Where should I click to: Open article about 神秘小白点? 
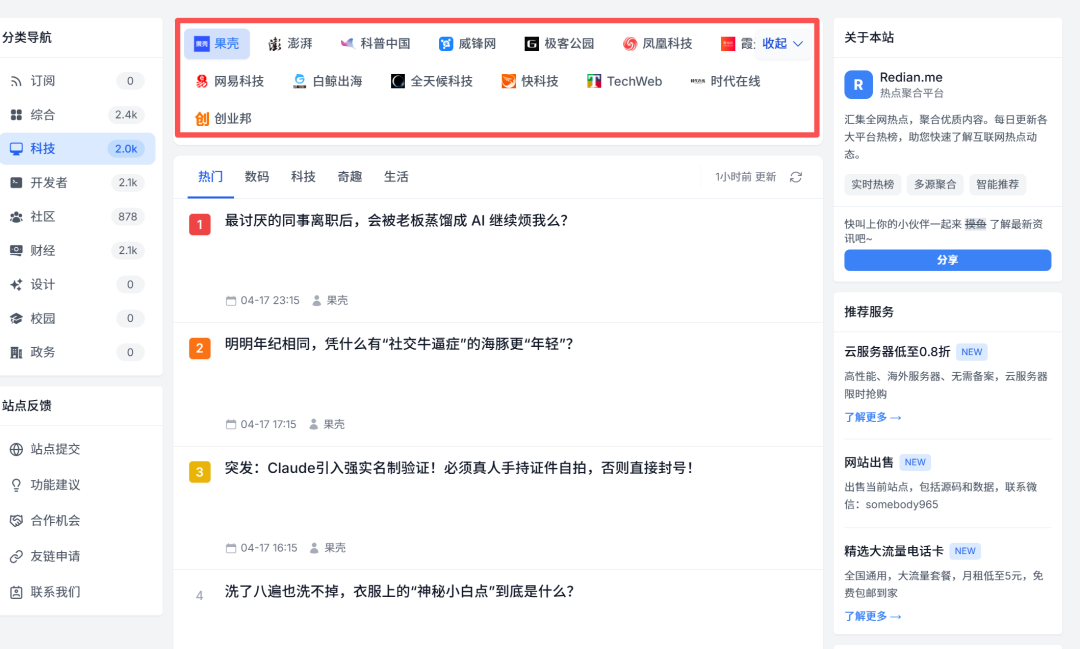[x=399, y=592]
